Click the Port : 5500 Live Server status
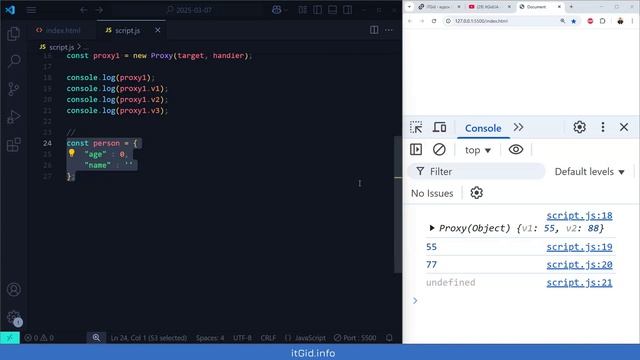640x360 pixels. (355, 338)
